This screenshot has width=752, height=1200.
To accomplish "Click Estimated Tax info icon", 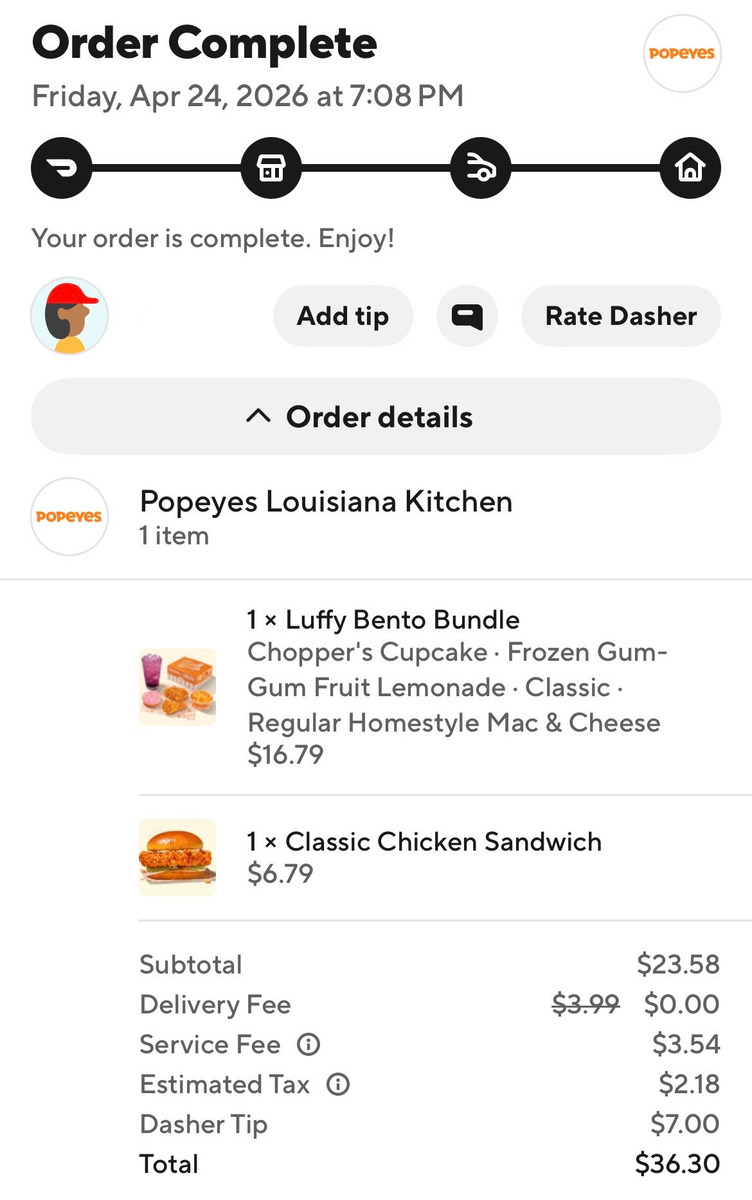I will [x=338, y=1085].
